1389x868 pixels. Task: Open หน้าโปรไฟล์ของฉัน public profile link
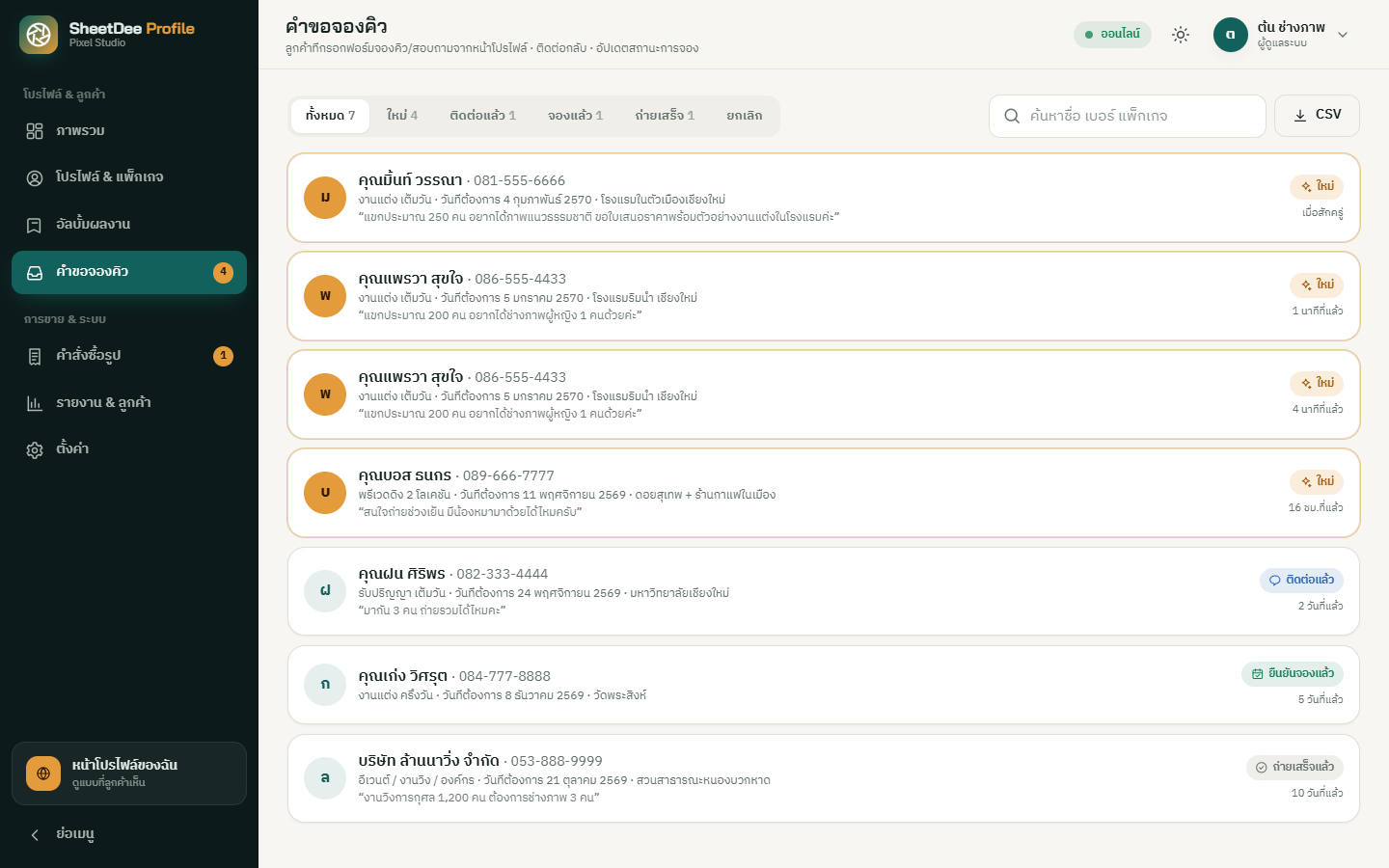pos(129,773)
